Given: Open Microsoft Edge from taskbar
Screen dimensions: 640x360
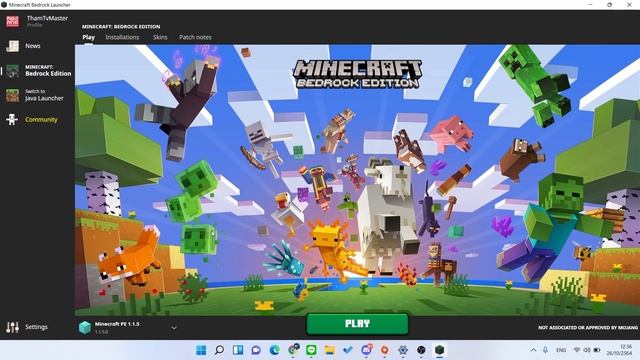Looking at the screenshot, I should (275, 350).
